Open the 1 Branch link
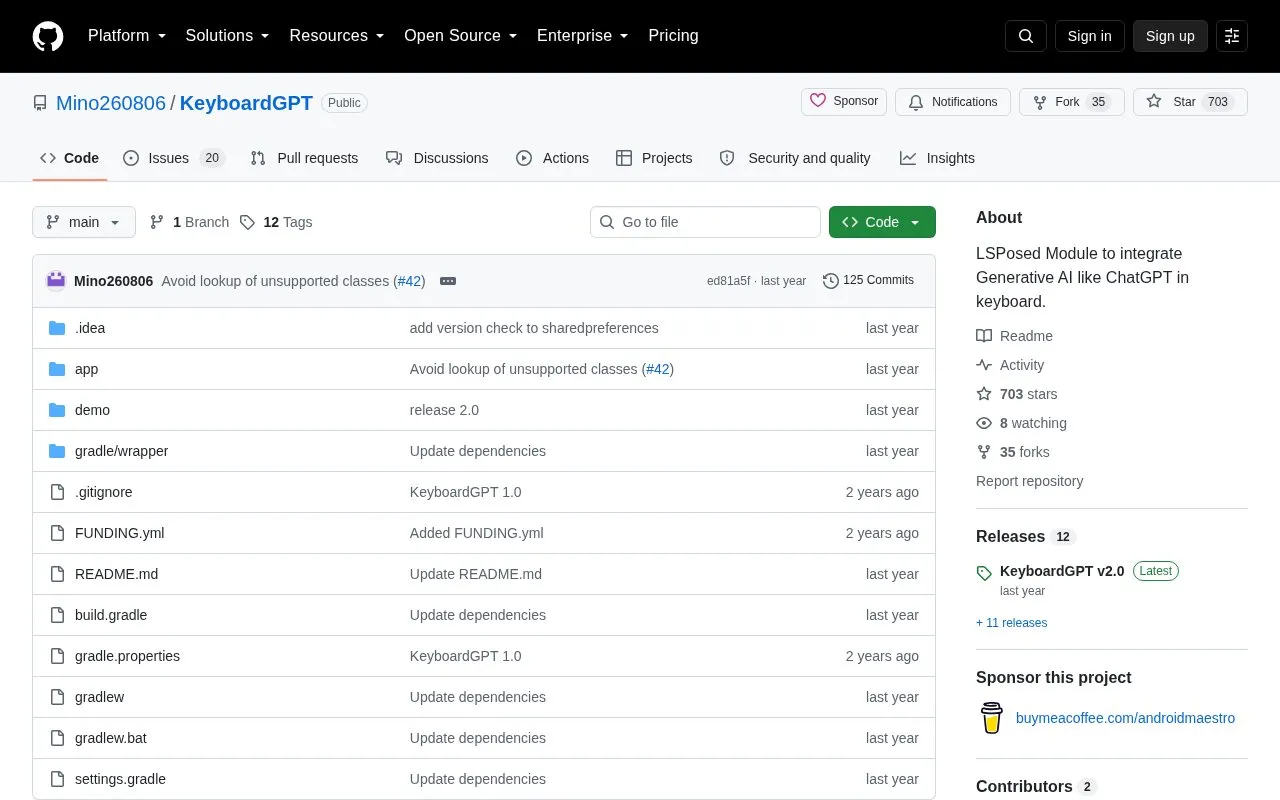 tap(189, 222)
